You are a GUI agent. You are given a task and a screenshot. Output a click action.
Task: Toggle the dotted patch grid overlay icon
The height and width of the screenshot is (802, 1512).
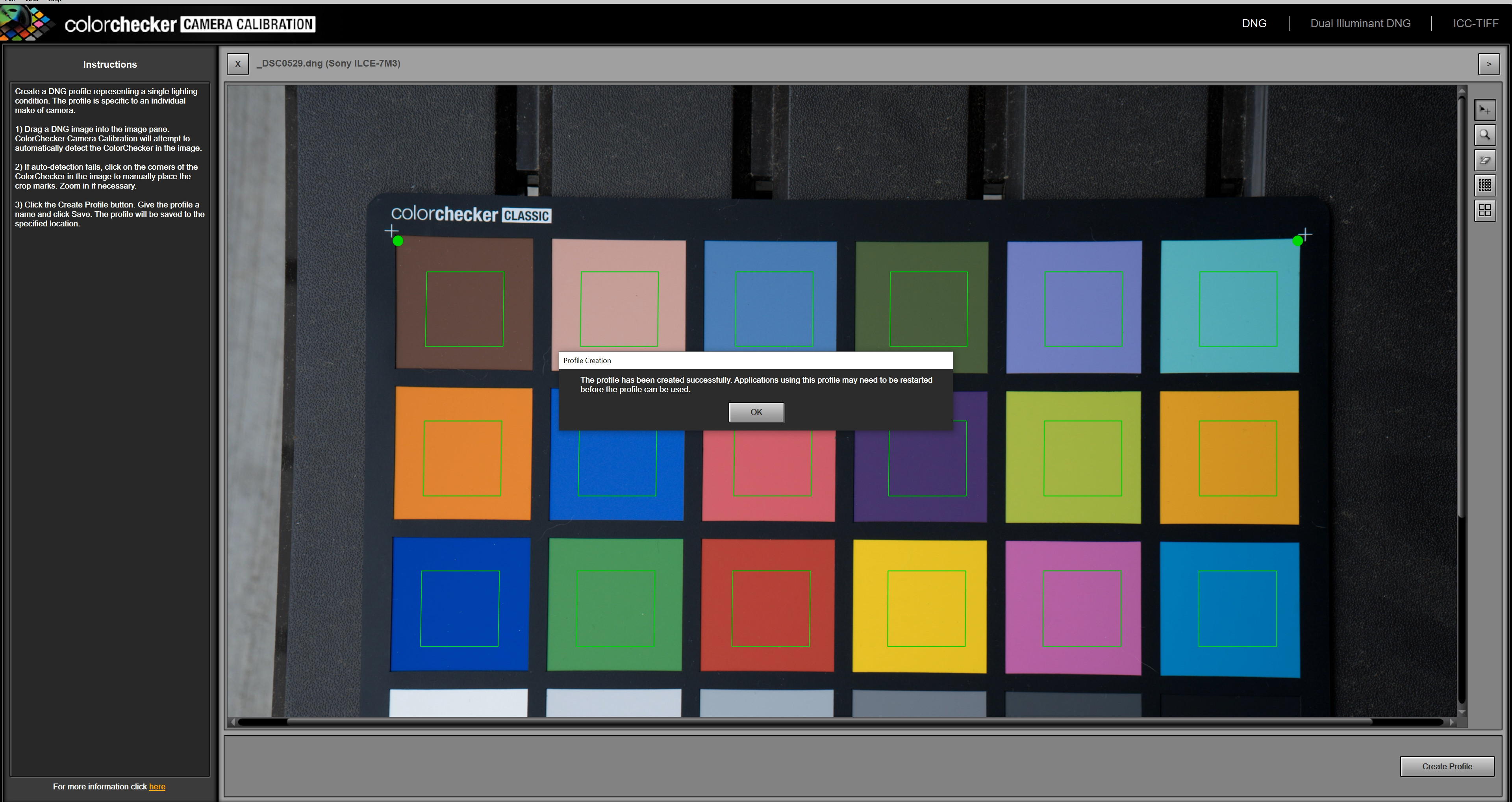point(1484,185)
